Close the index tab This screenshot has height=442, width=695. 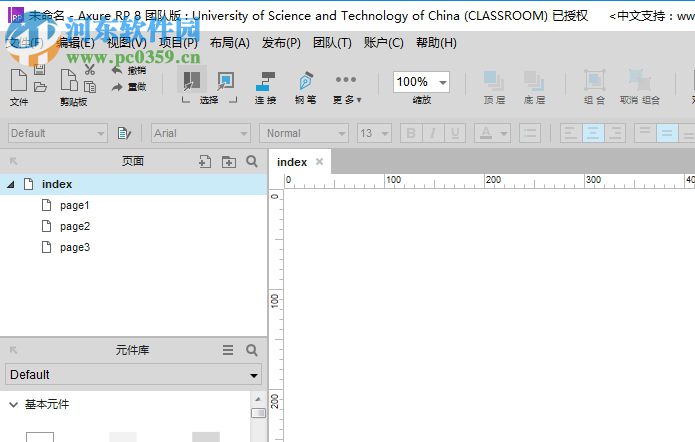[319, 162]
